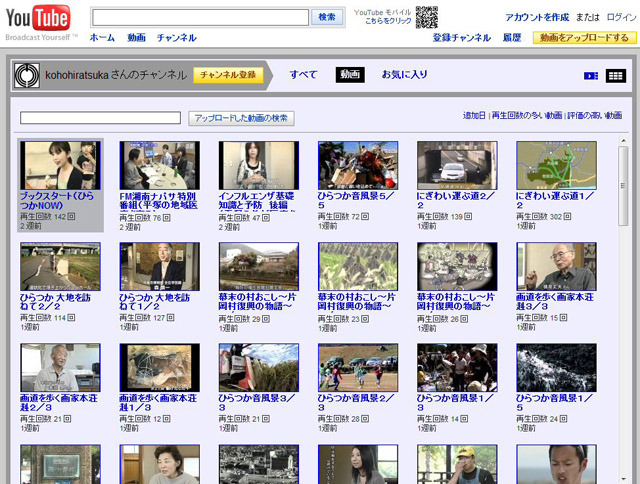Focus the main YouTube search field

click(x=200, y=18)
